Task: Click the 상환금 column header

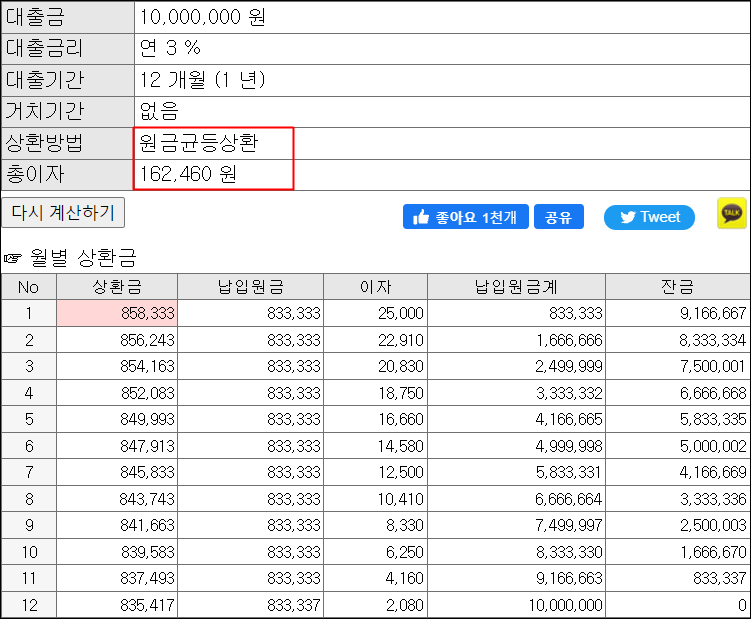Action: tap(117, 287)
